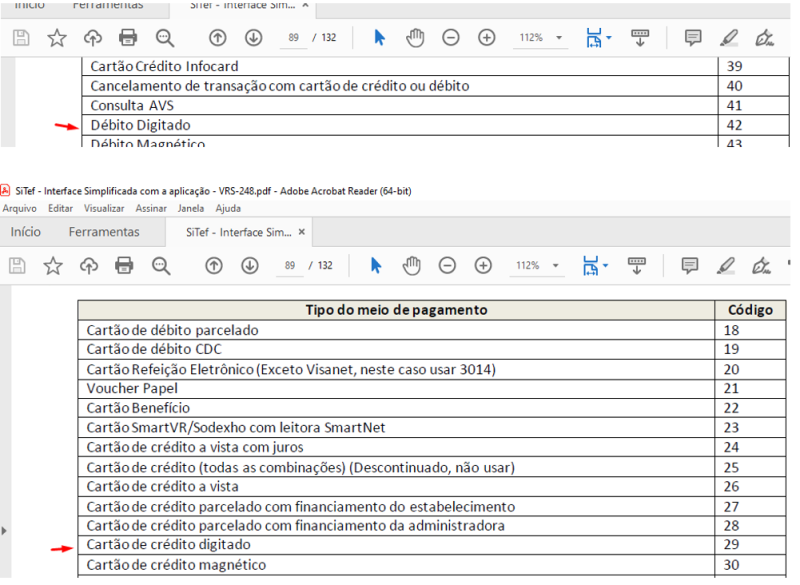Select the Highlight text tool
800x585 pixels.
pos(728,266)
